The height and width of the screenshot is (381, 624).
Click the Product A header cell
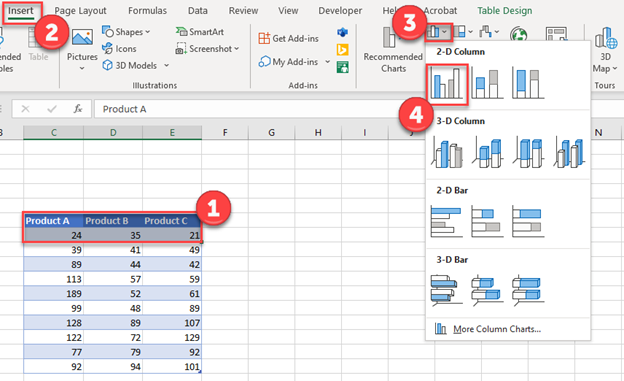pos(54,221)
